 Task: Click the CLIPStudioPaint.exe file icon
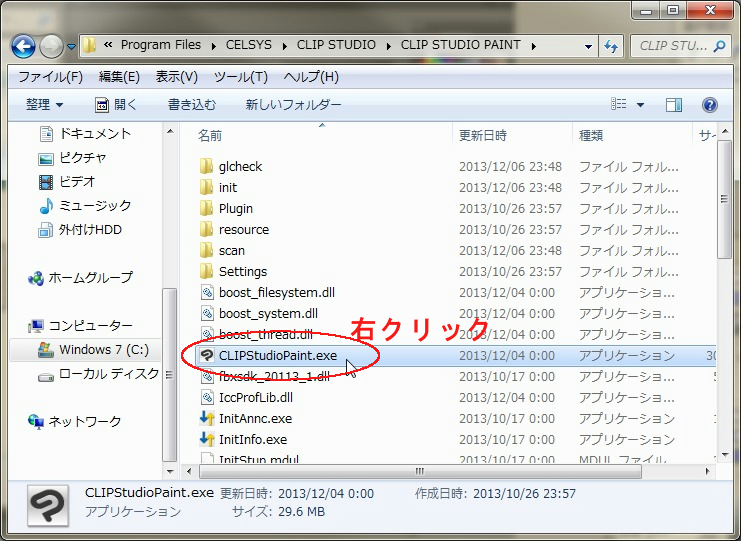click(207, 355)
